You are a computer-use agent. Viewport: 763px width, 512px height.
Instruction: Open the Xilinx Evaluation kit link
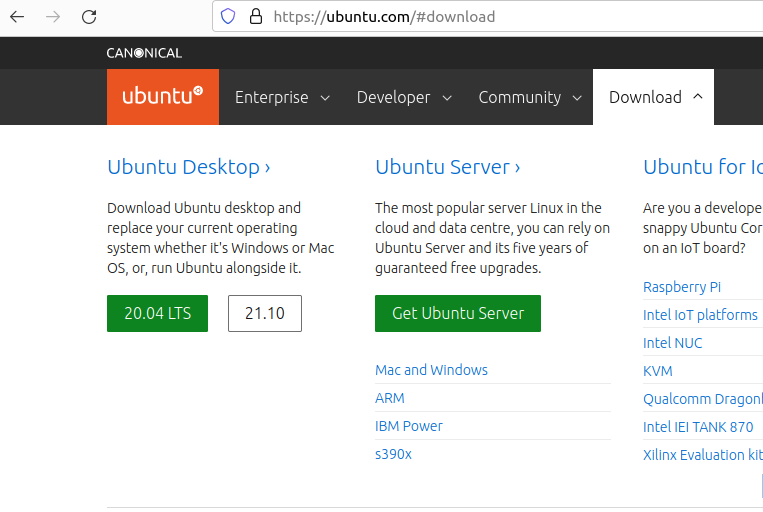point(703,455)
